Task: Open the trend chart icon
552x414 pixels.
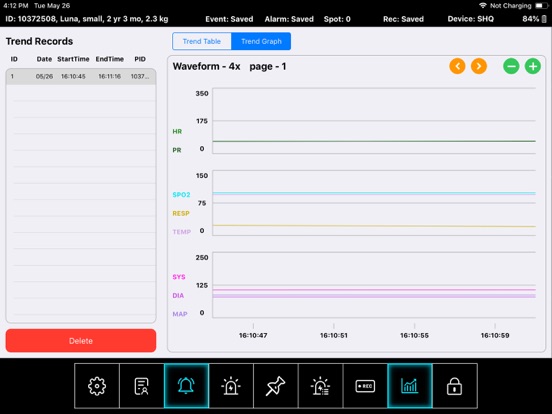Action: coord(410,386)
